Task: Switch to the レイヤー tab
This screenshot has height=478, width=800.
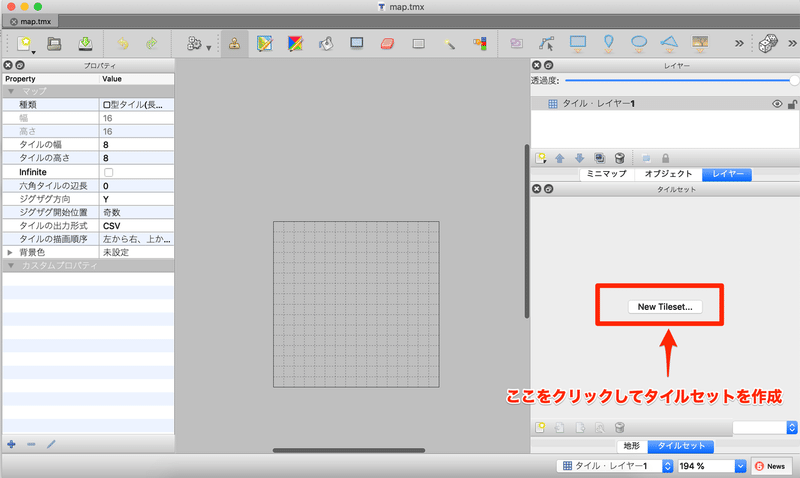Action: (728, 174)
